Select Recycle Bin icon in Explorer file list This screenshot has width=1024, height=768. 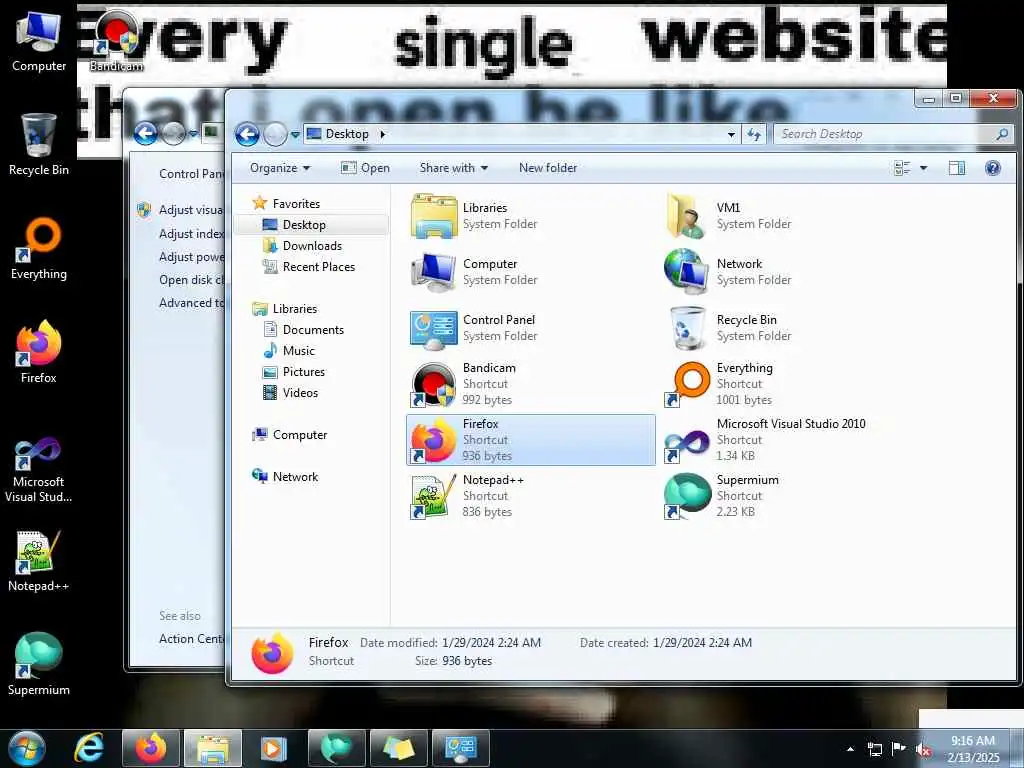point(688,328)
